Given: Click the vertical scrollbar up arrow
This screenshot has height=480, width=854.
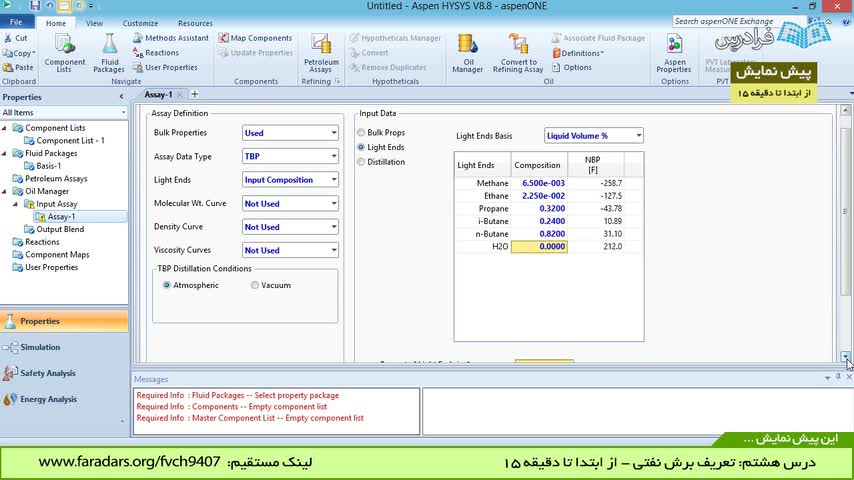Looking at the screenshot, I should coord(845,110).
